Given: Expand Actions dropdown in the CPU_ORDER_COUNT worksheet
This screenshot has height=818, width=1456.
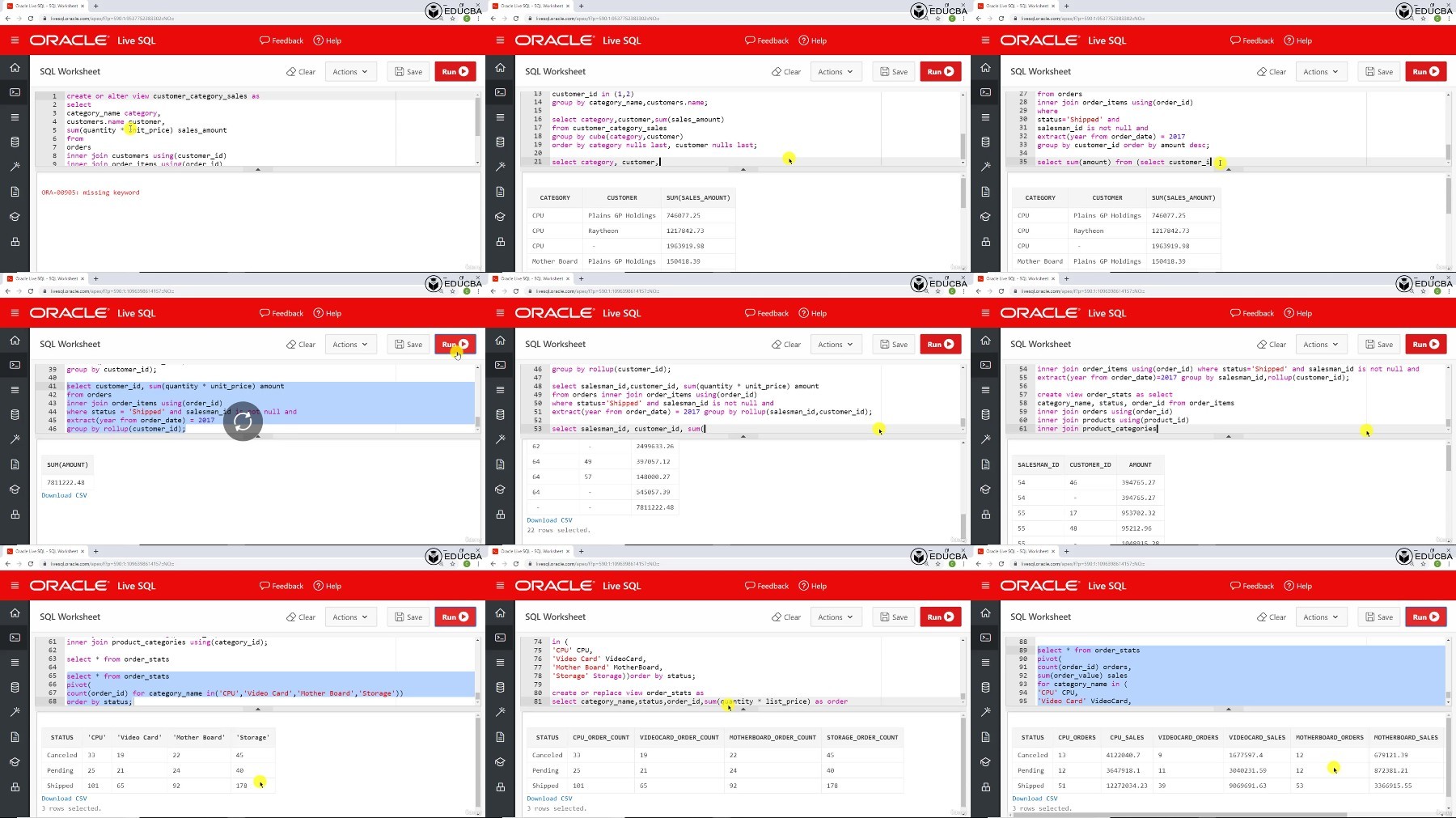Looking at the screenshot, I should 836,617.
